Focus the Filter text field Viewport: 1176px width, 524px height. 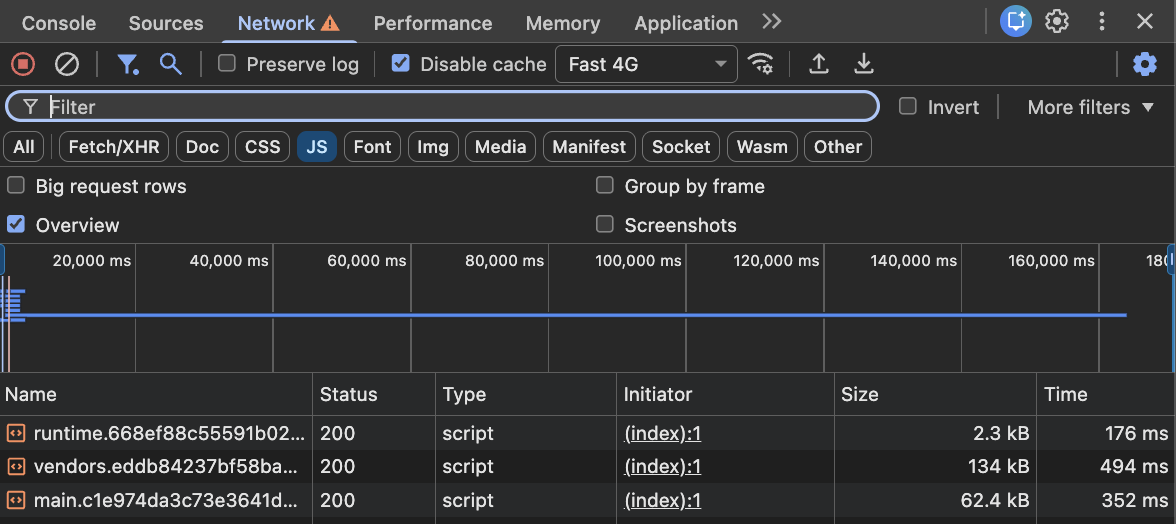460,107
